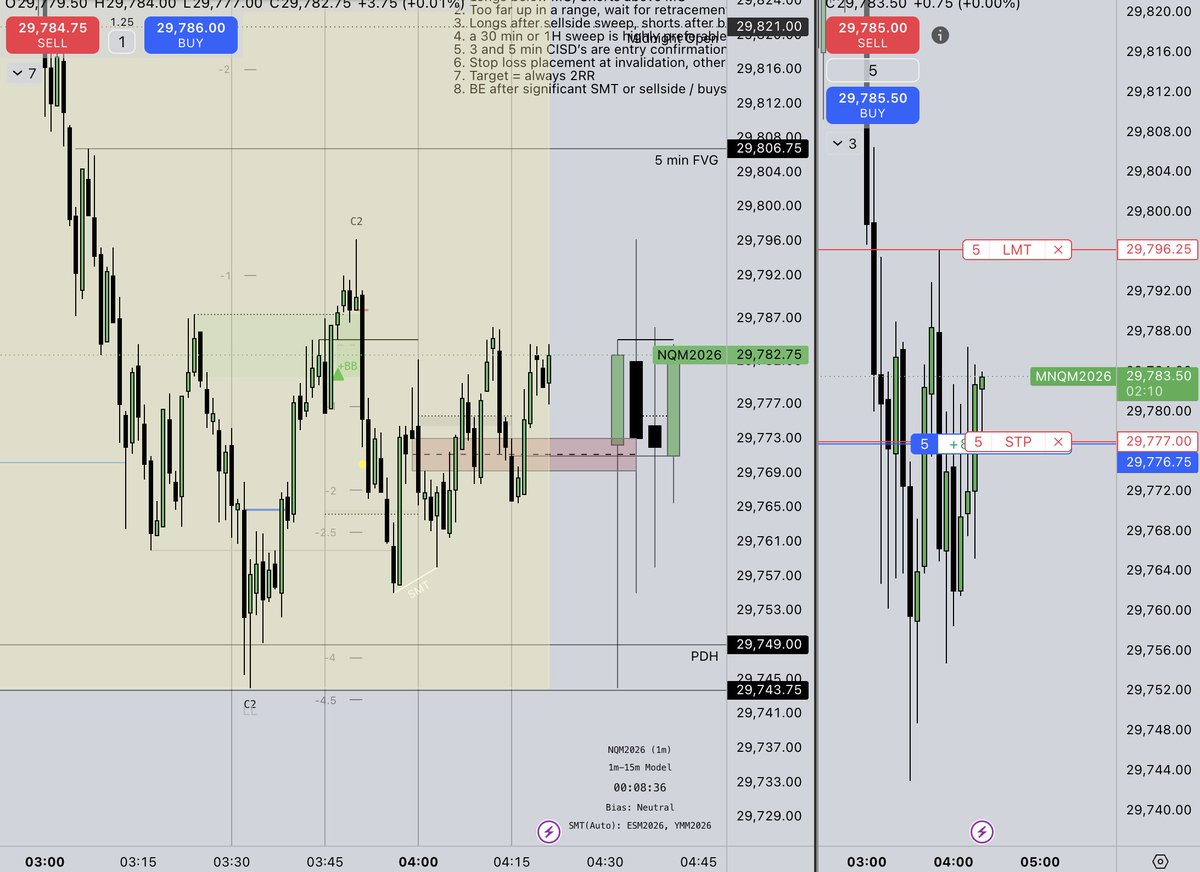Click the 29,777.00 stop price label
The height and width of the screenshot is (872, 1200).
[x=1157, y=441]
